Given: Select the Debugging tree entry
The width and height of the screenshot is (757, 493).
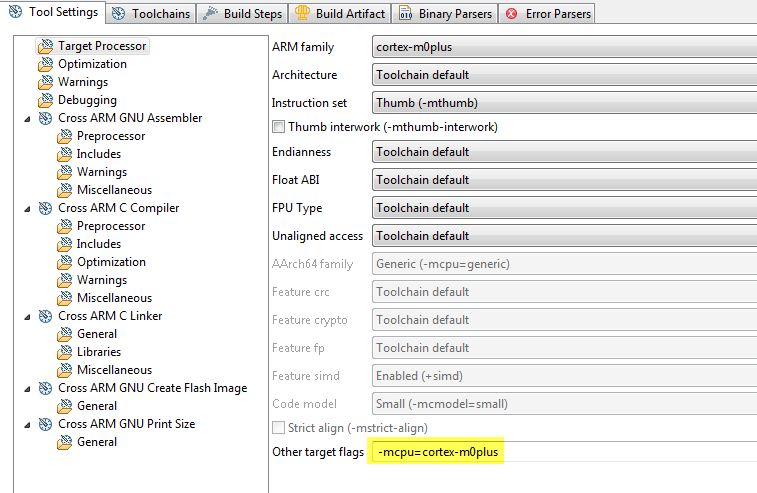Looking at the screenshot, I should (x=87, y=100).
